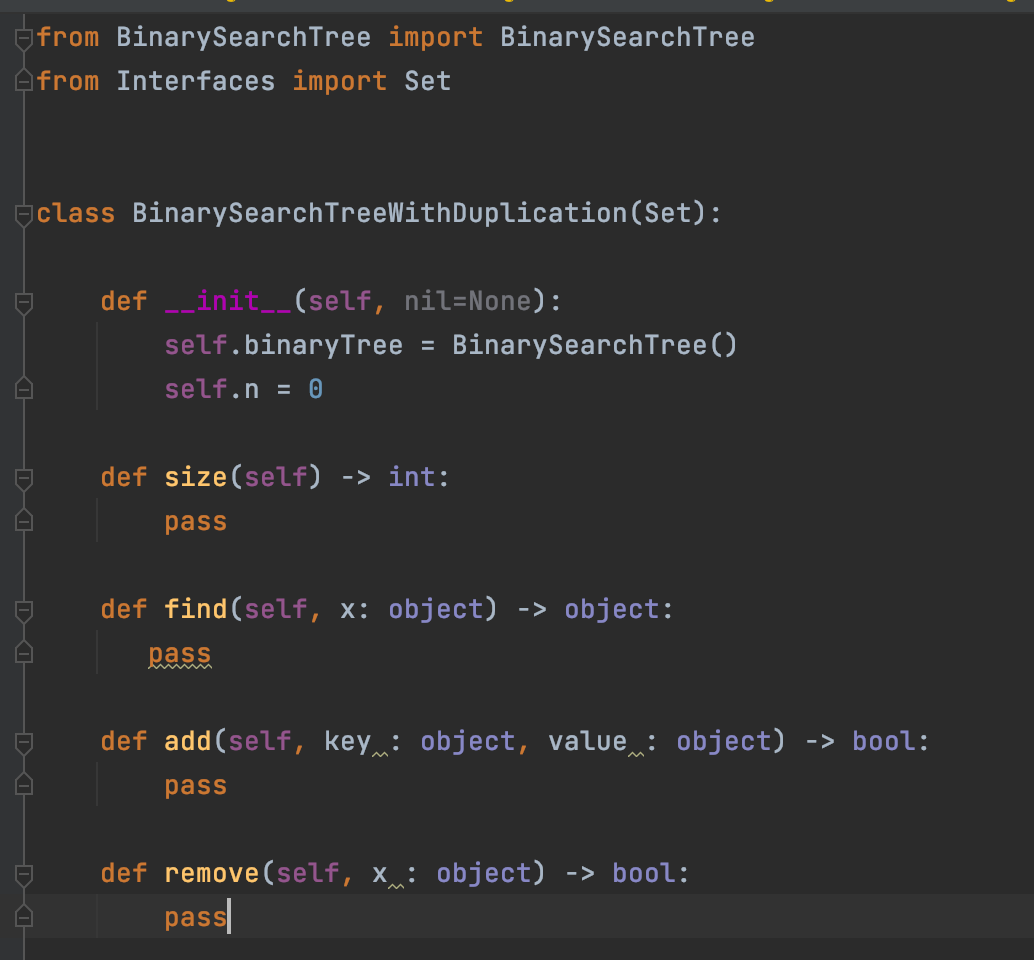Select the x parameter in remove method
This screenshot has width=1034, height=960.
[380, 873]
